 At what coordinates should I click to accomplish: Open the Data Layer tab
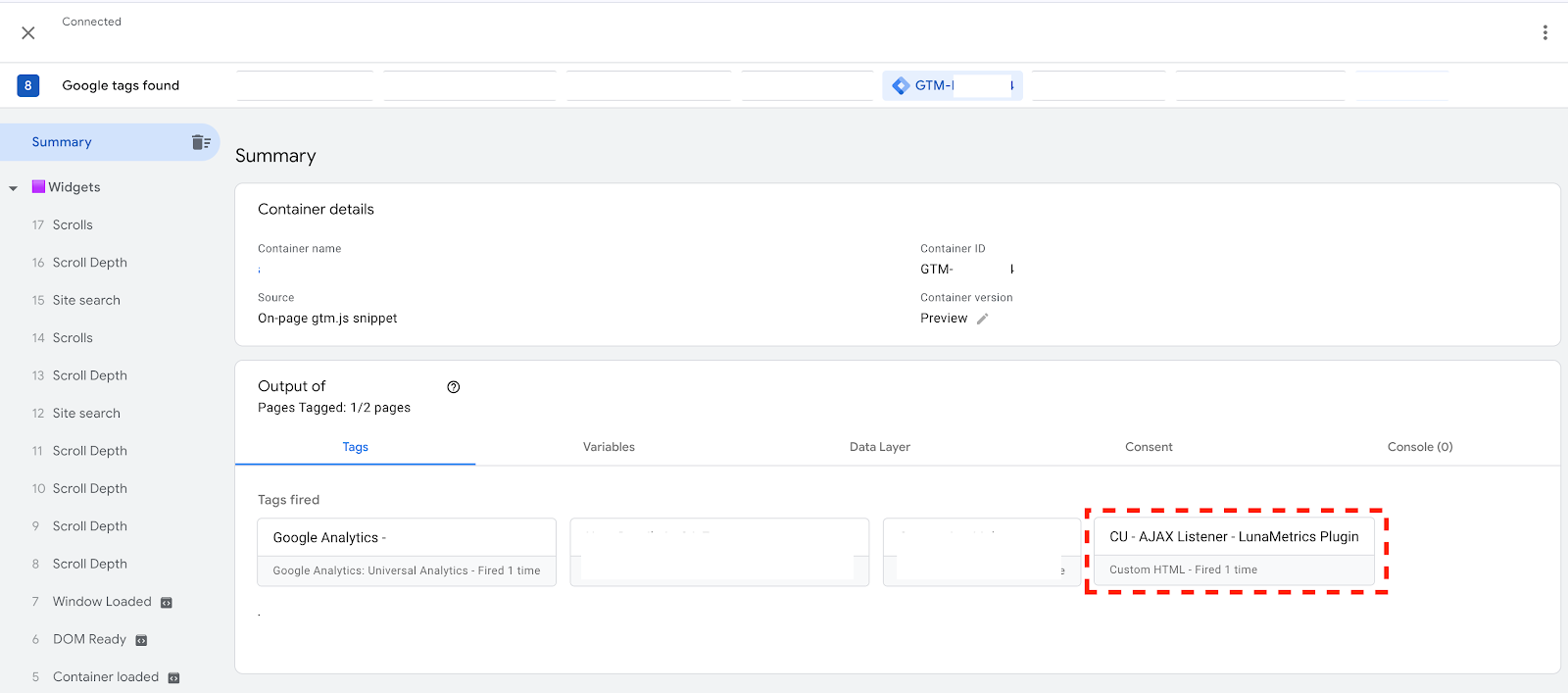[x=879, y=447]
